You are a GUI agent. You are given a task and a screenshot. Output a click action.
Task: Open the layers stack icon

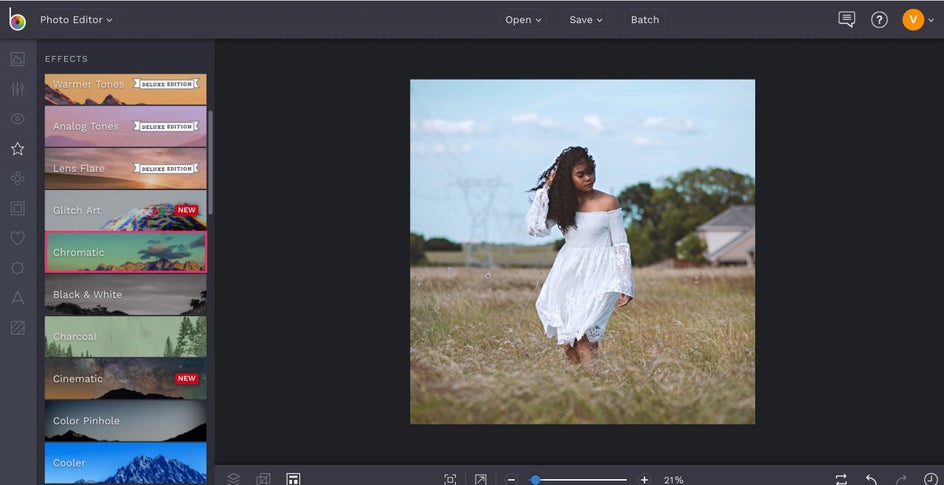tap(233, 480)
